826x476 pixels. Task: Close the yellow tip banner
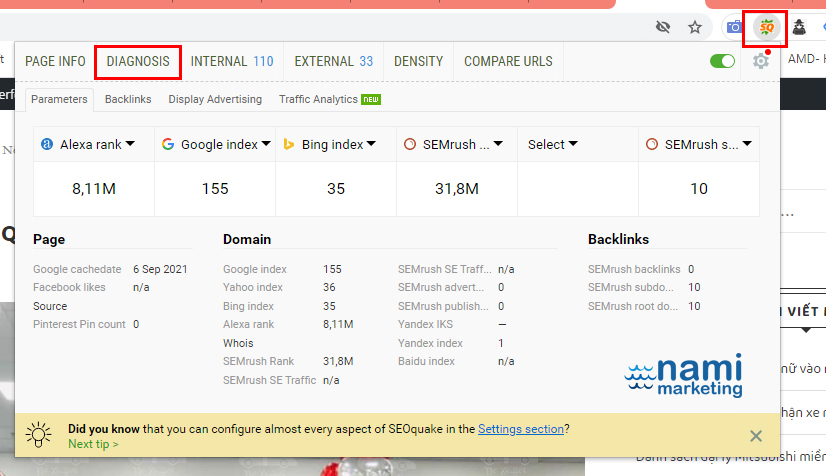[756, 436]
